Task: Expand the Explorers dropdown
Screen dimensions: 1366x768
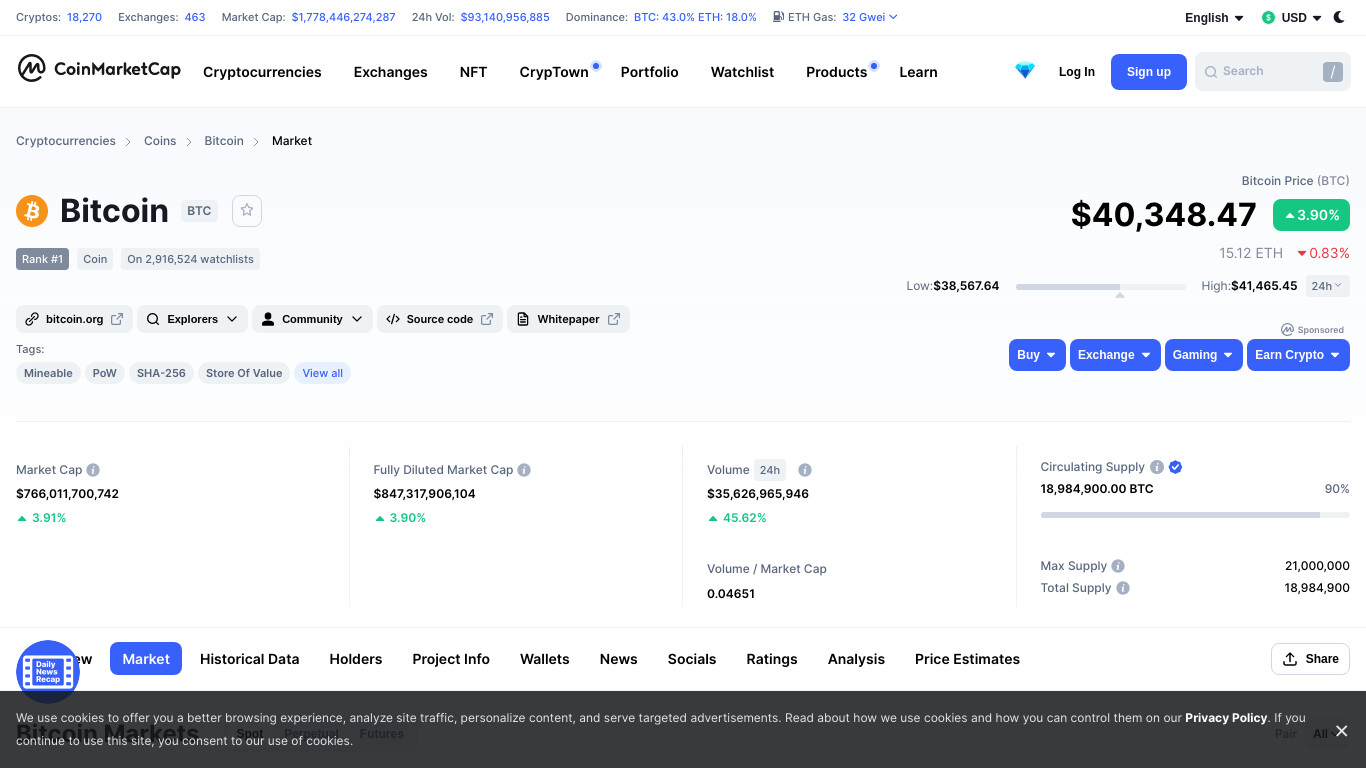Action: click(192, 319)
